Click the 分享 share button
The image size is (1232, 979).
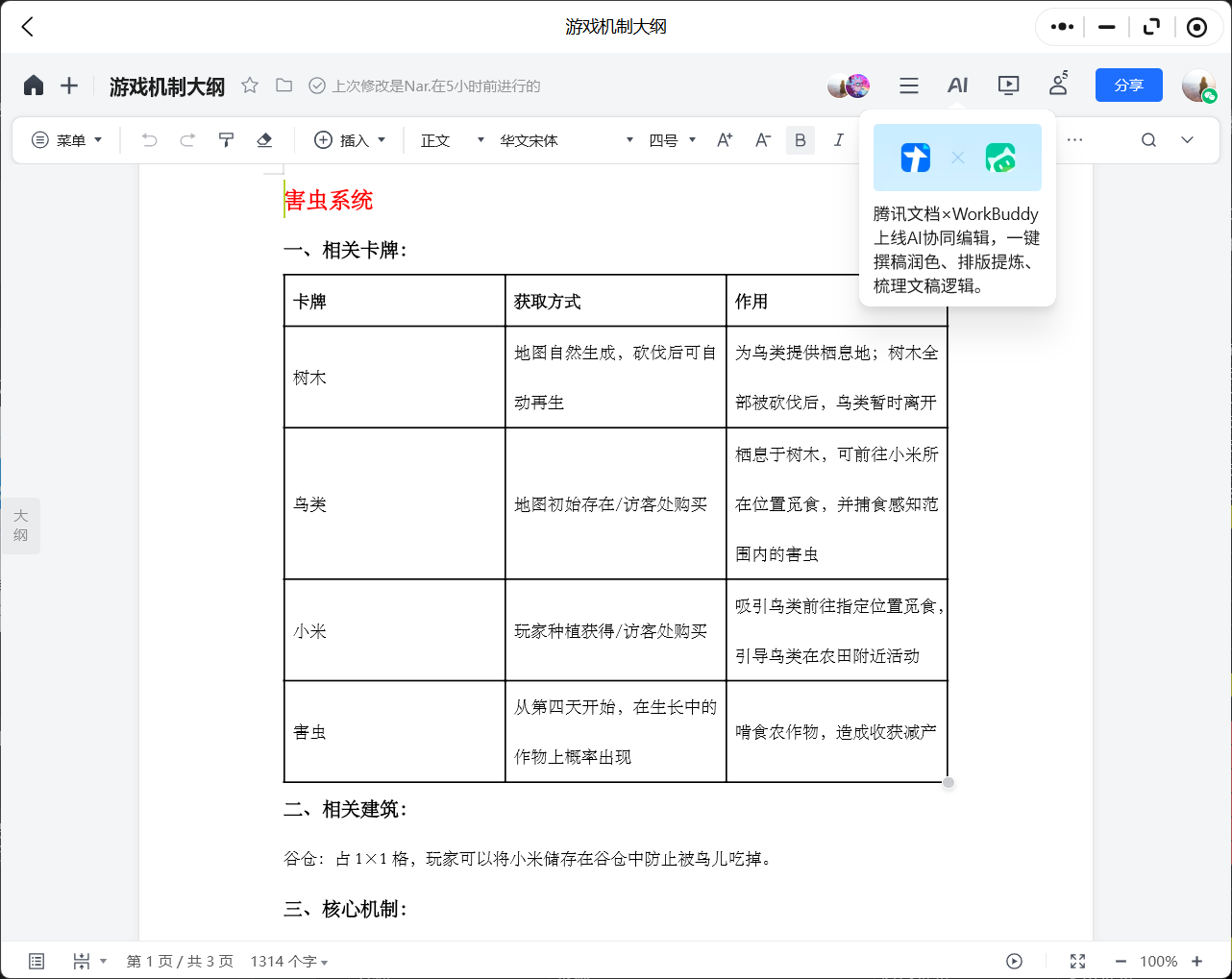(x=1129, y=86)
